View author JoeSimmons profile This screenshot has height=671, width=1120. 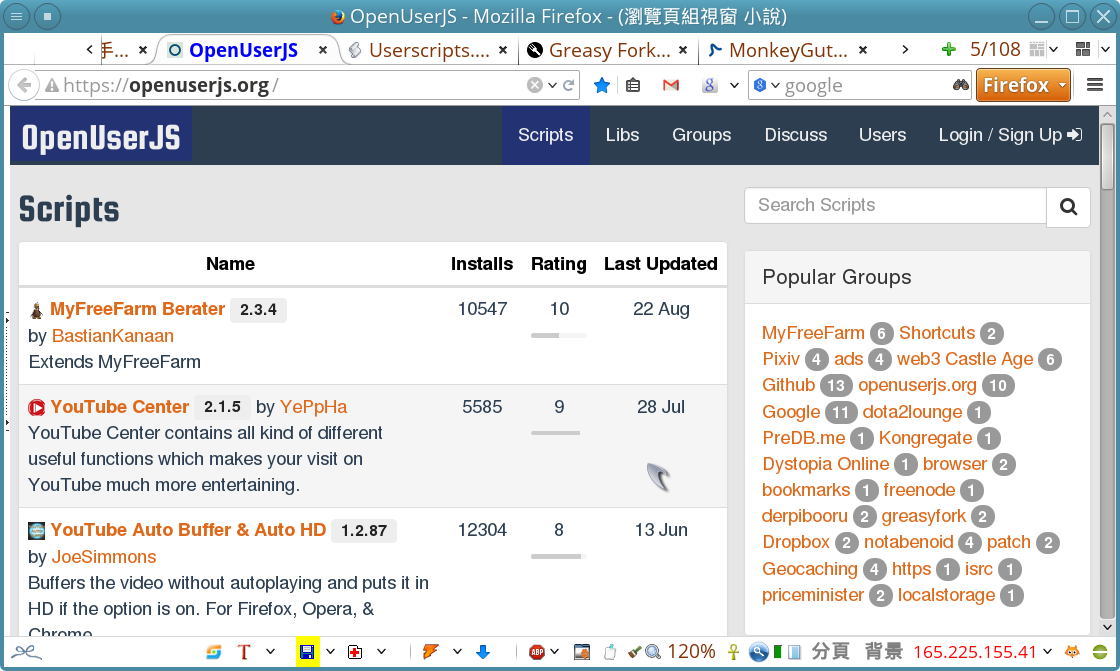104,557
